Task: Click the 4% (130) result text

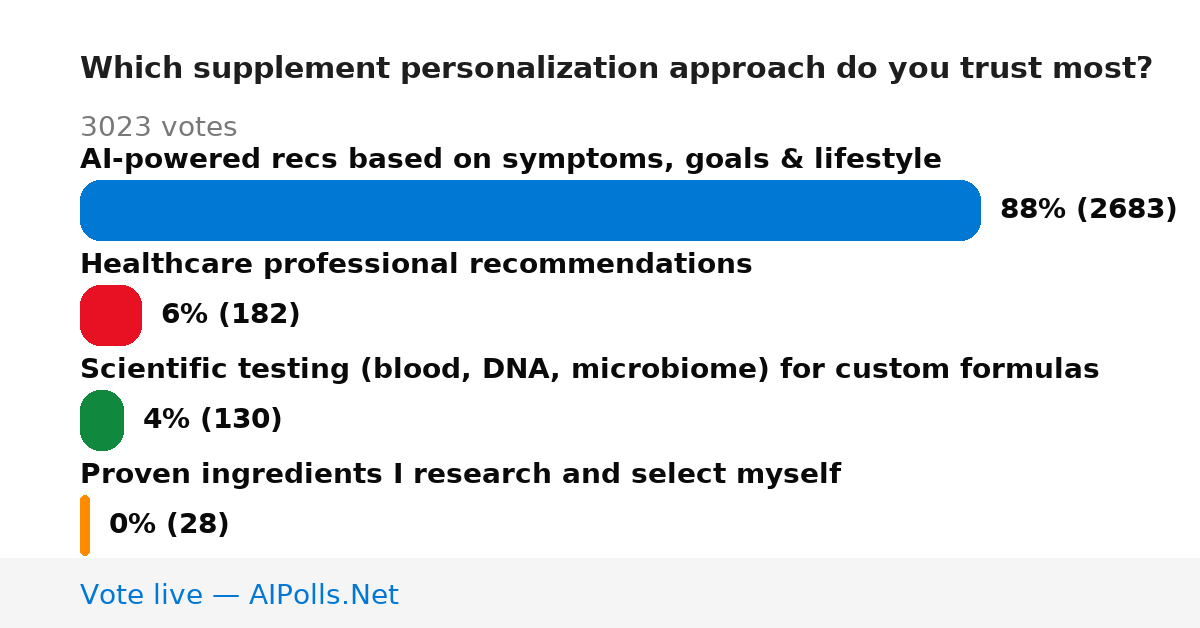Action: [213, 420]
